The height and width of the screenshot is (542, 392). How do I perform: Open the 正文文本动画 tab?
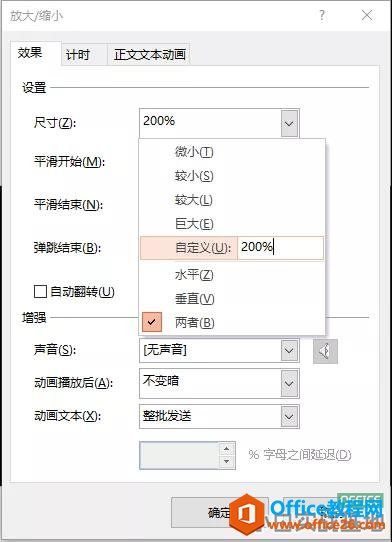point(150,55)
